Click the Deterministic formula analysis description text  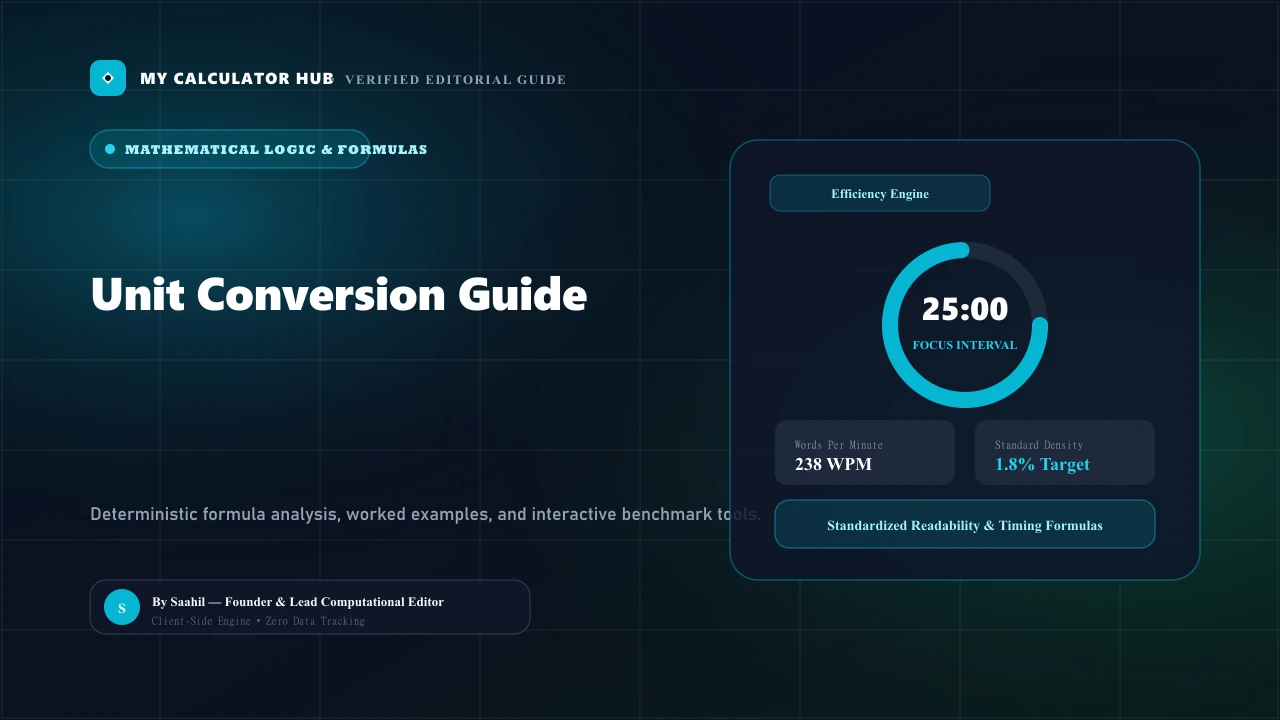click(426, 514)
